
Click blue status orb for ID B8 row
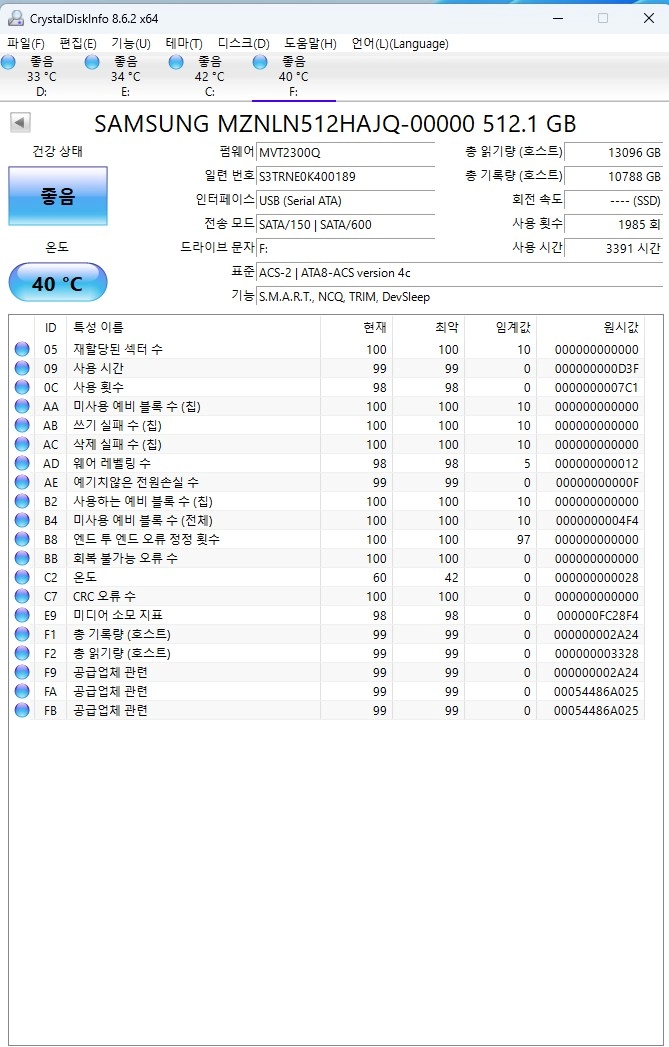(22, 539)
